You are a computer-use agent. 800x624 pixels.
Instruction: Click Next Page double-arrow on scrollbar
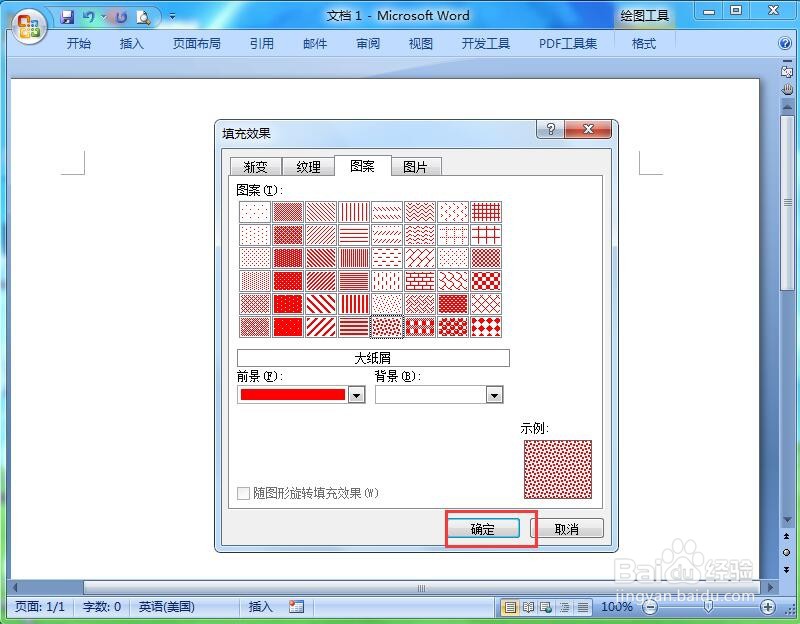[786, 569]
